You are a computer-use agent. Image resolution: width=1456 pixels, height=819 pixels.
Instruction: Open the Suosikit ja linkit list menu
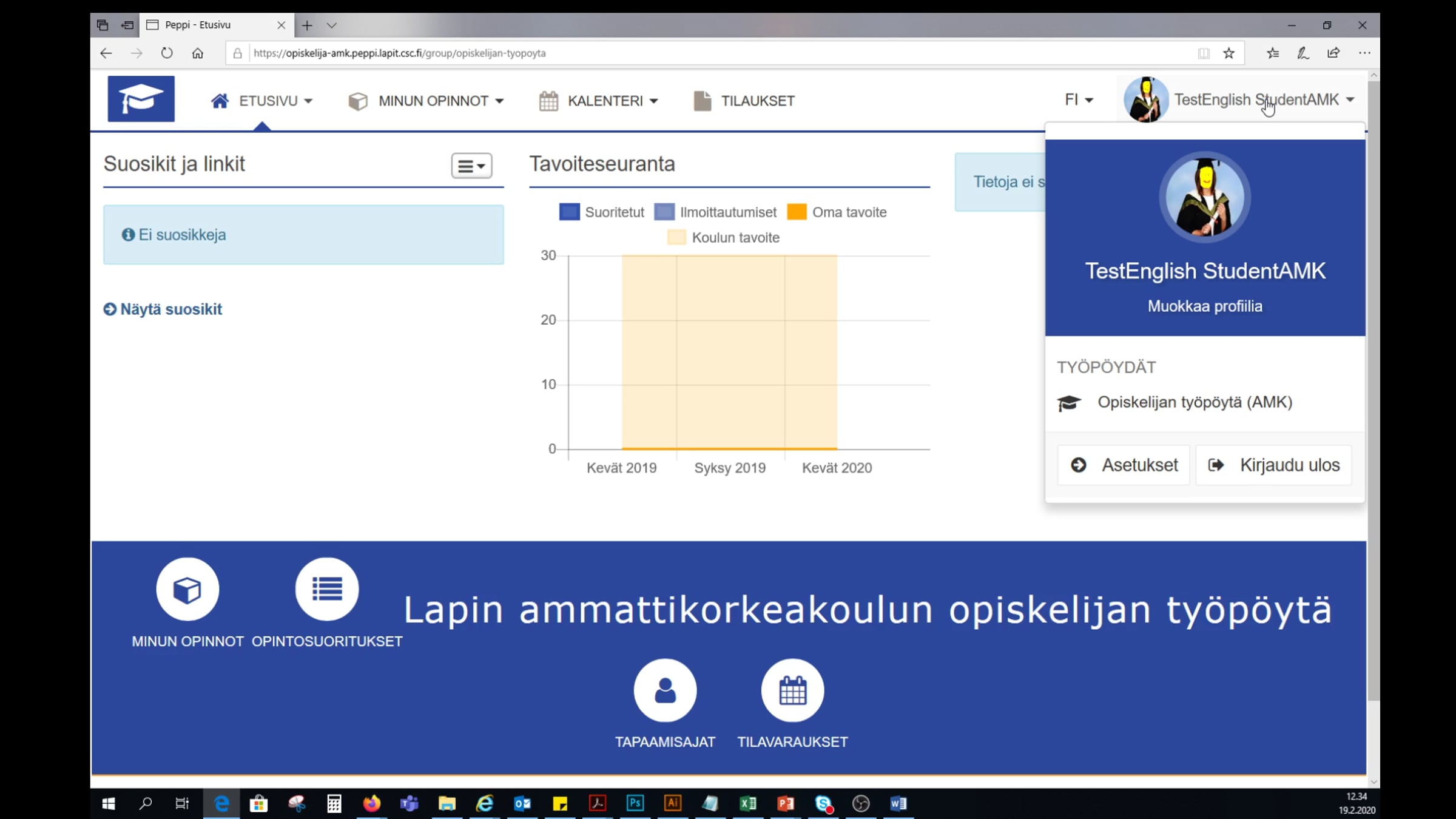[471, 166]
